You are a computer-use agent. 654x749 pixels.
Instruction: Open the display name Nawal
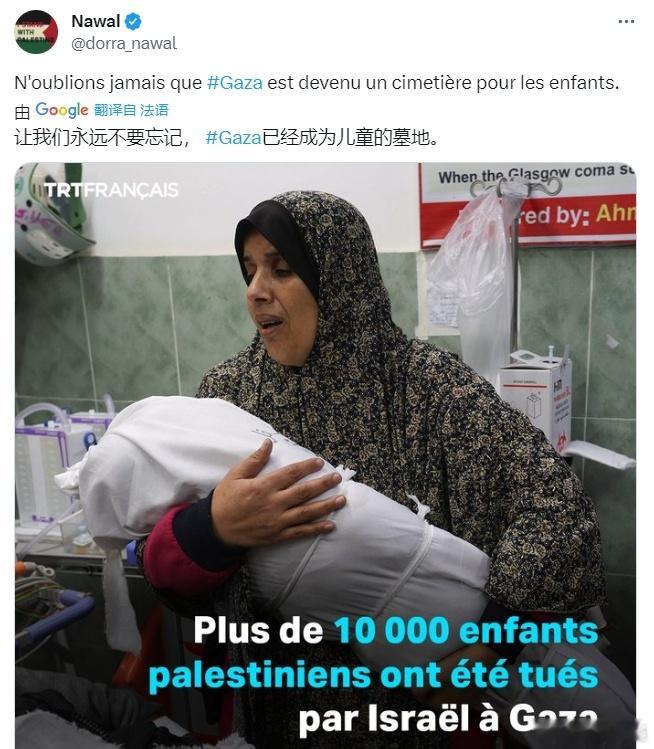pos(96,21)
